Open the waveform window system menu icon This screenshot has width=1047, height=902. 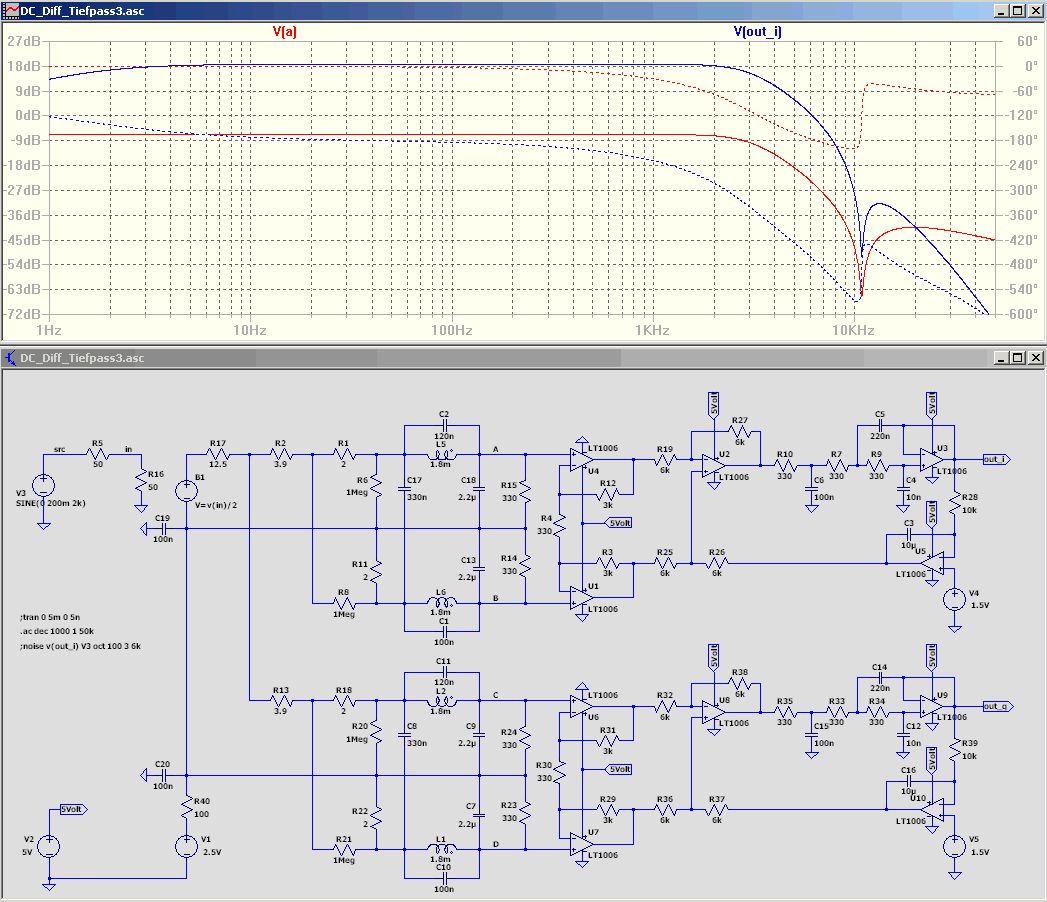(9, 10)
